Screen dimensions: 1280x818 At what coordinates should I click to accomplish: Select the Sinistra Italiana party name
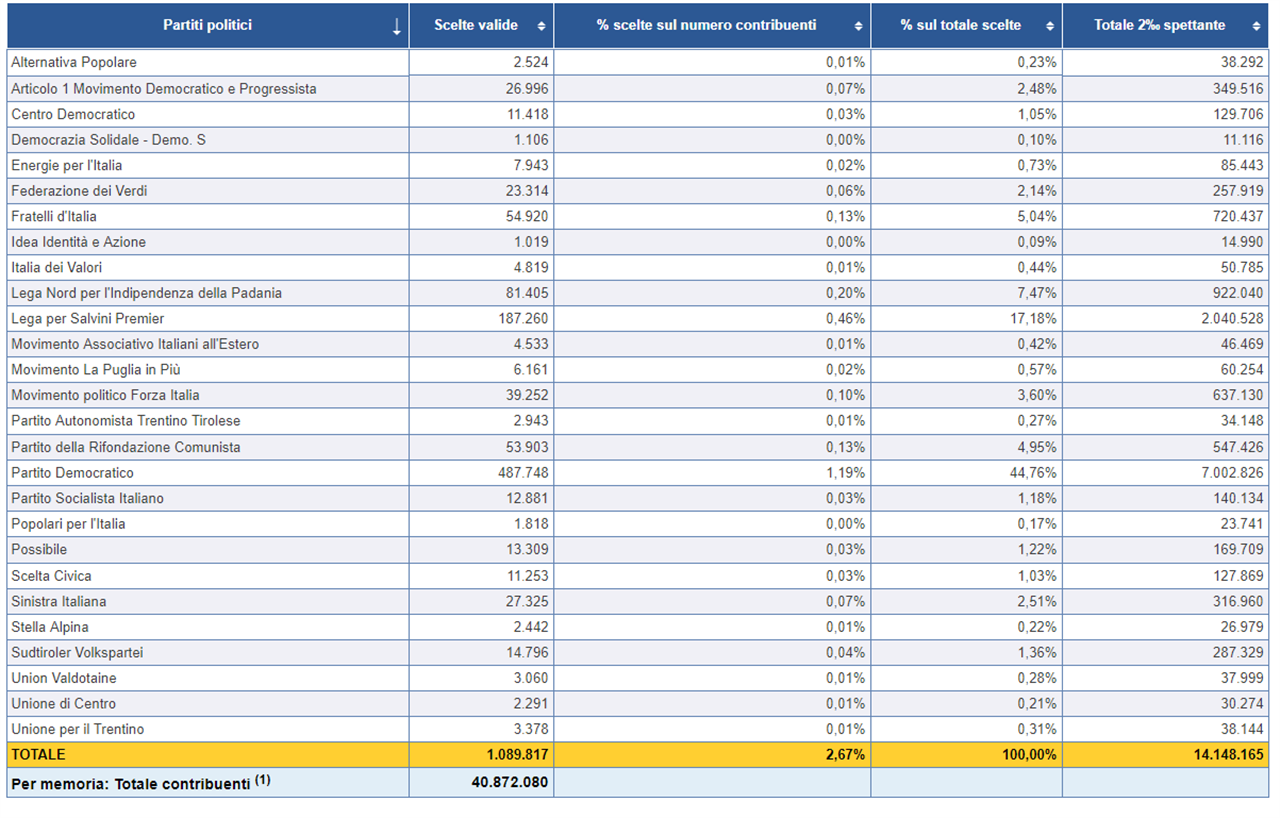click(59, 601)
